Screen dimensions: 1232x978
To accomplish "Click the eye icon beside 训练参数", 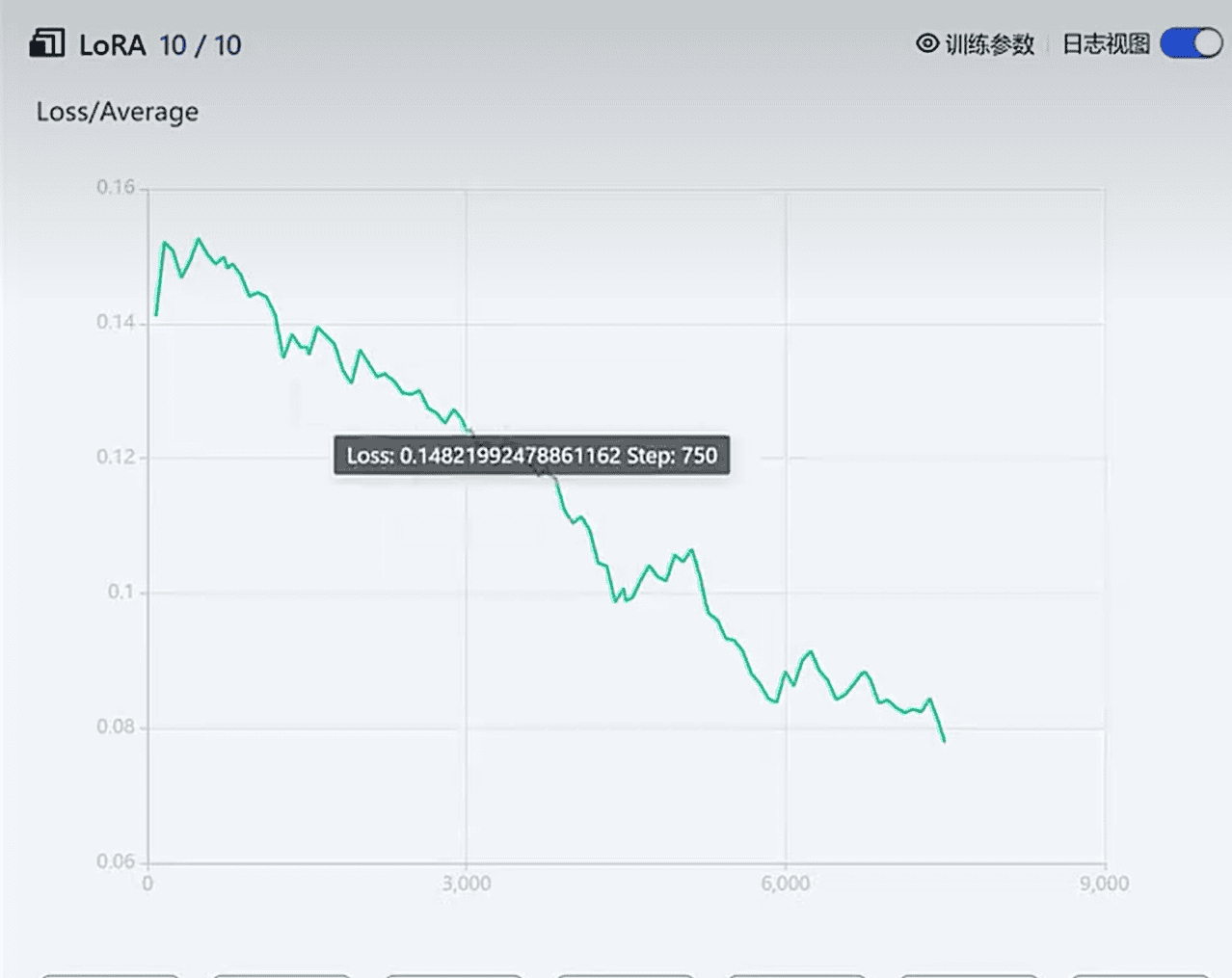I will (927, 43).
